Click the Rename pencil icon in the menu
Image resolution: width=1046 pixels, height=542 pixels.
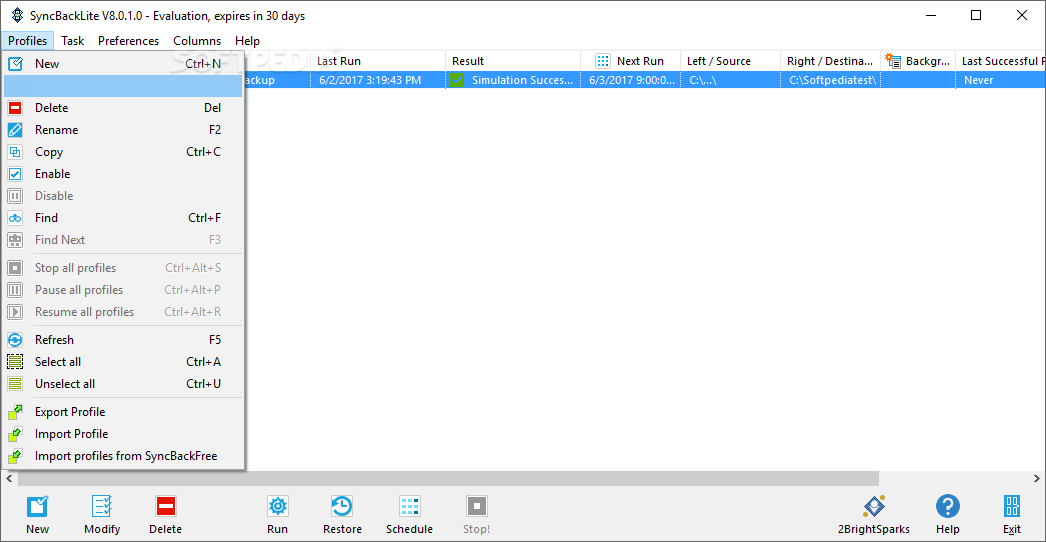15,130
